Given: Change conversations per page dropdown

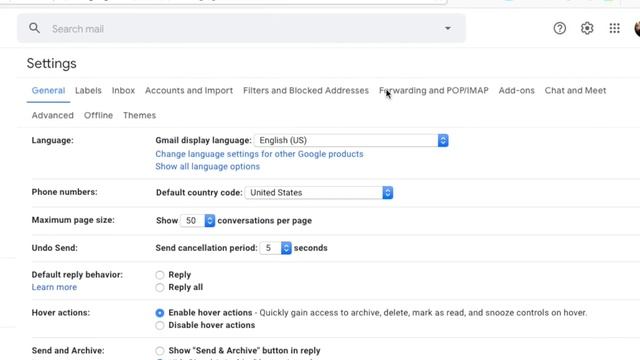Looking at the screenshot, I should click(198, 220).
